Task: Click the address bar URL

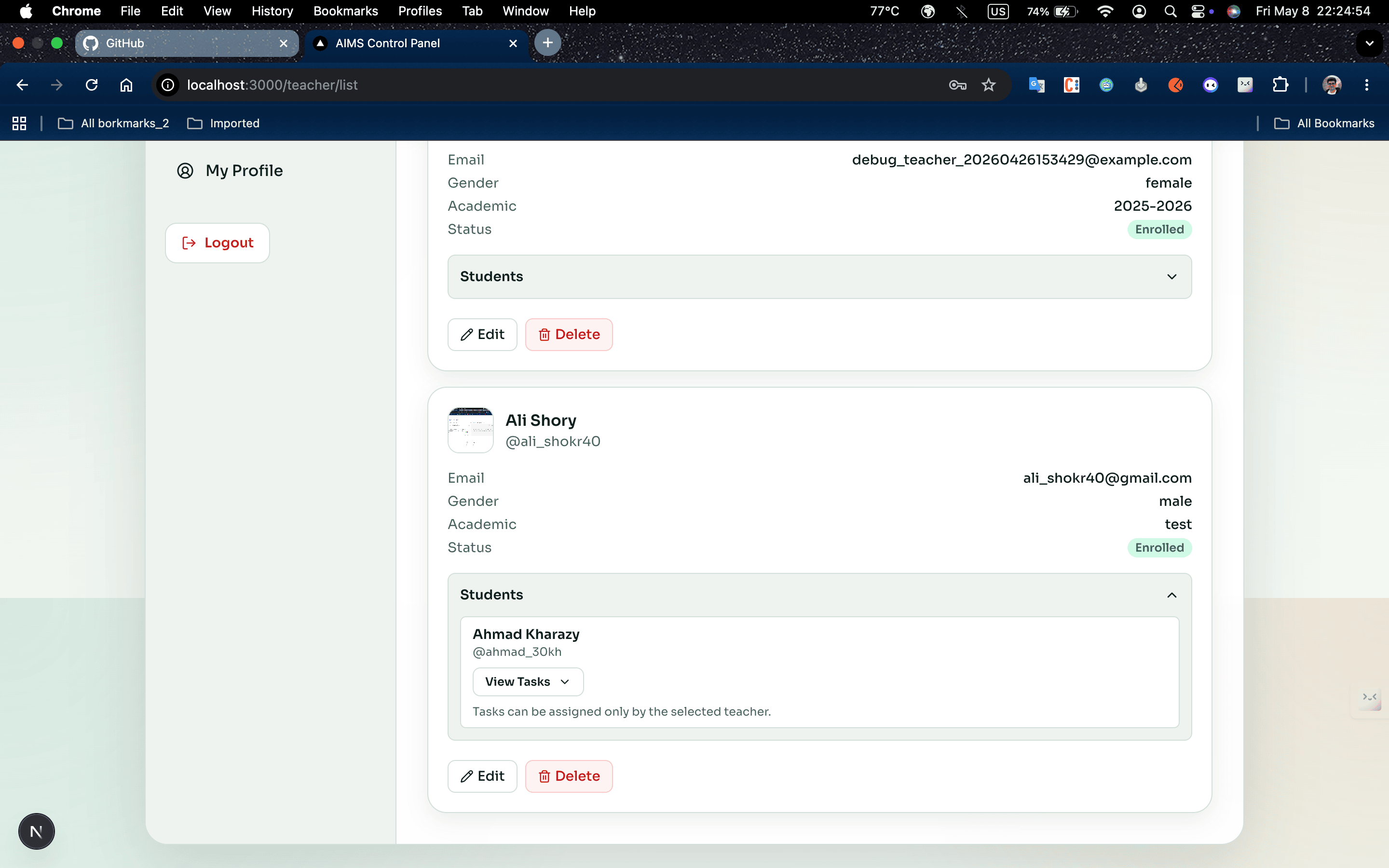Action: pos(272,85)
